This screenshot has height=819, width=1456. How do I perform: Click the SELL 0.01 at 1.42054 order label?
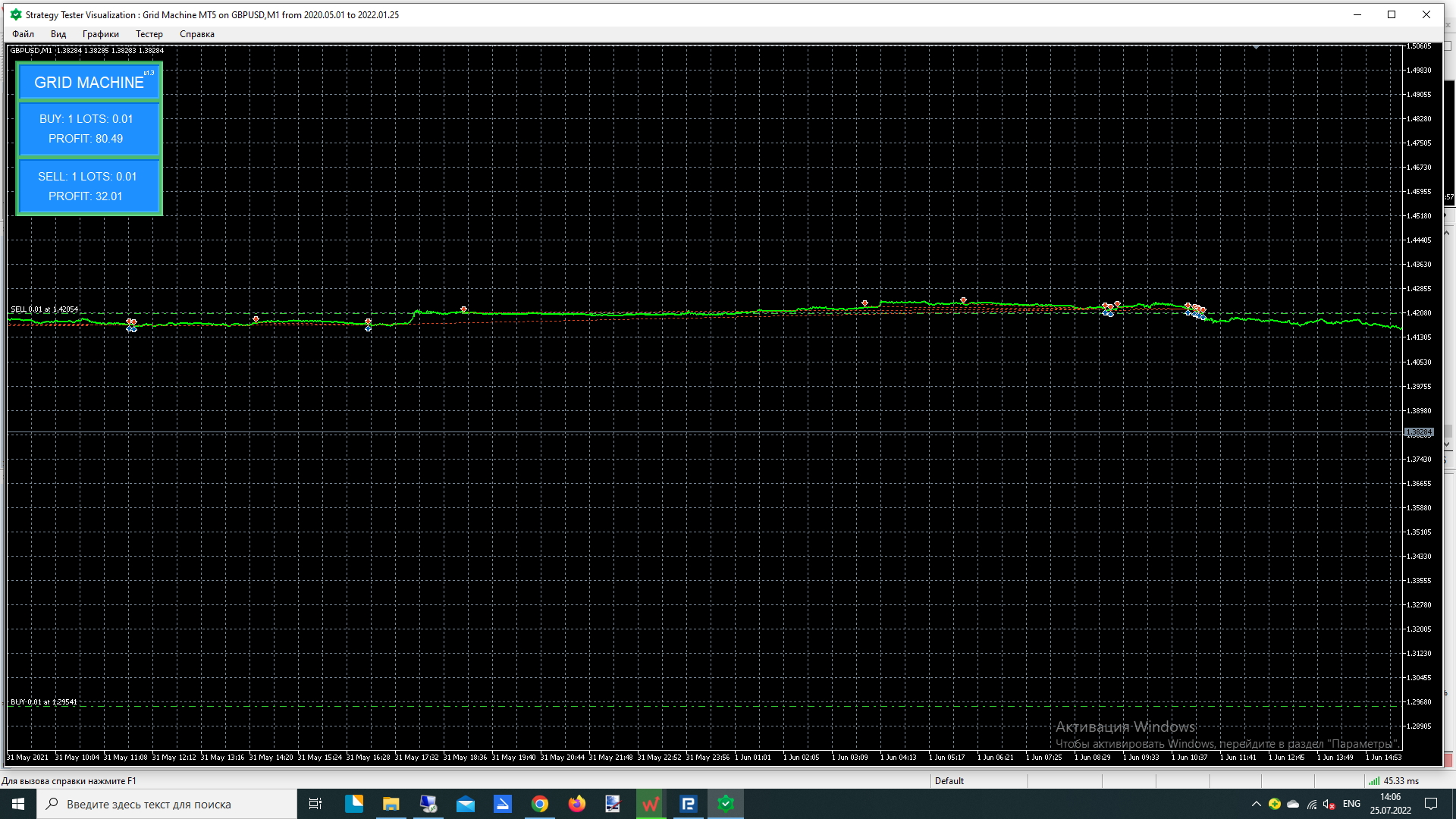click(44, 309)
